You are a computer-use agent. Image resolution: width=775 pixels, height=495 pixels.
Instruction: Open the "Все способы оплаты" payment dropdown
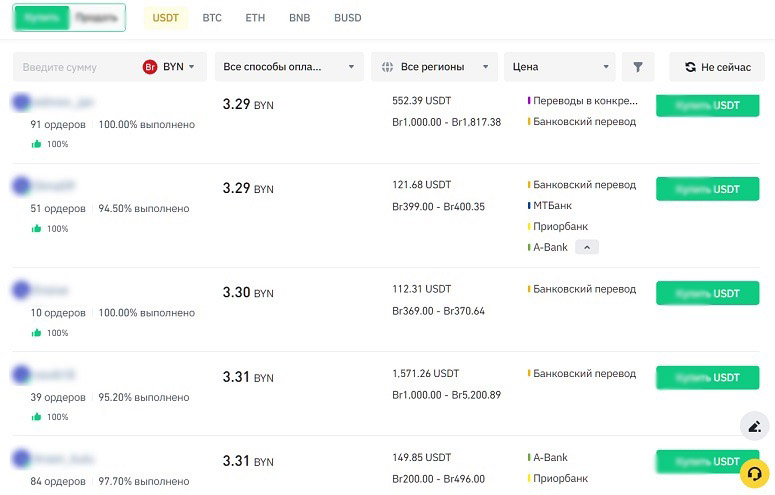coord(288,67)
